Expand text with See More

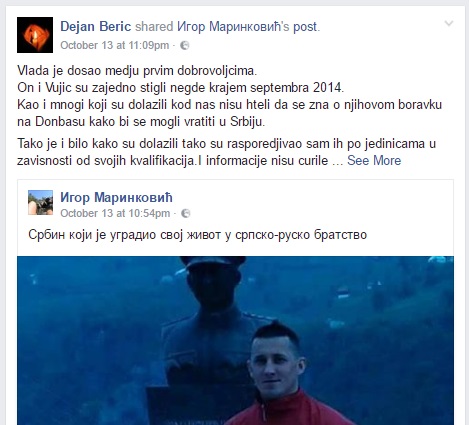click(374, 161)
